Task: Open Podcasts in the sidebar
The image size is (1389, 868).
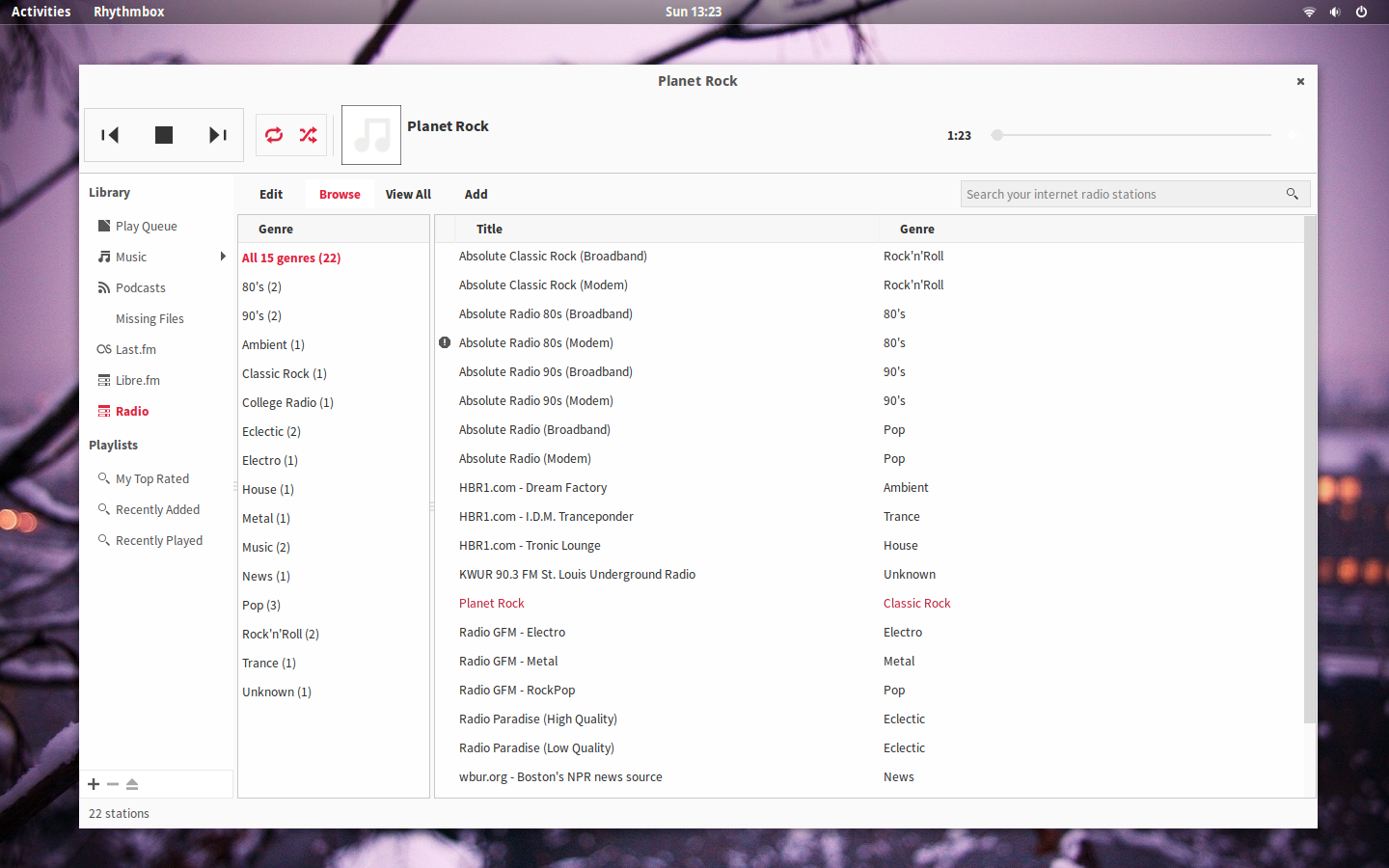Action: click(141, 287)
